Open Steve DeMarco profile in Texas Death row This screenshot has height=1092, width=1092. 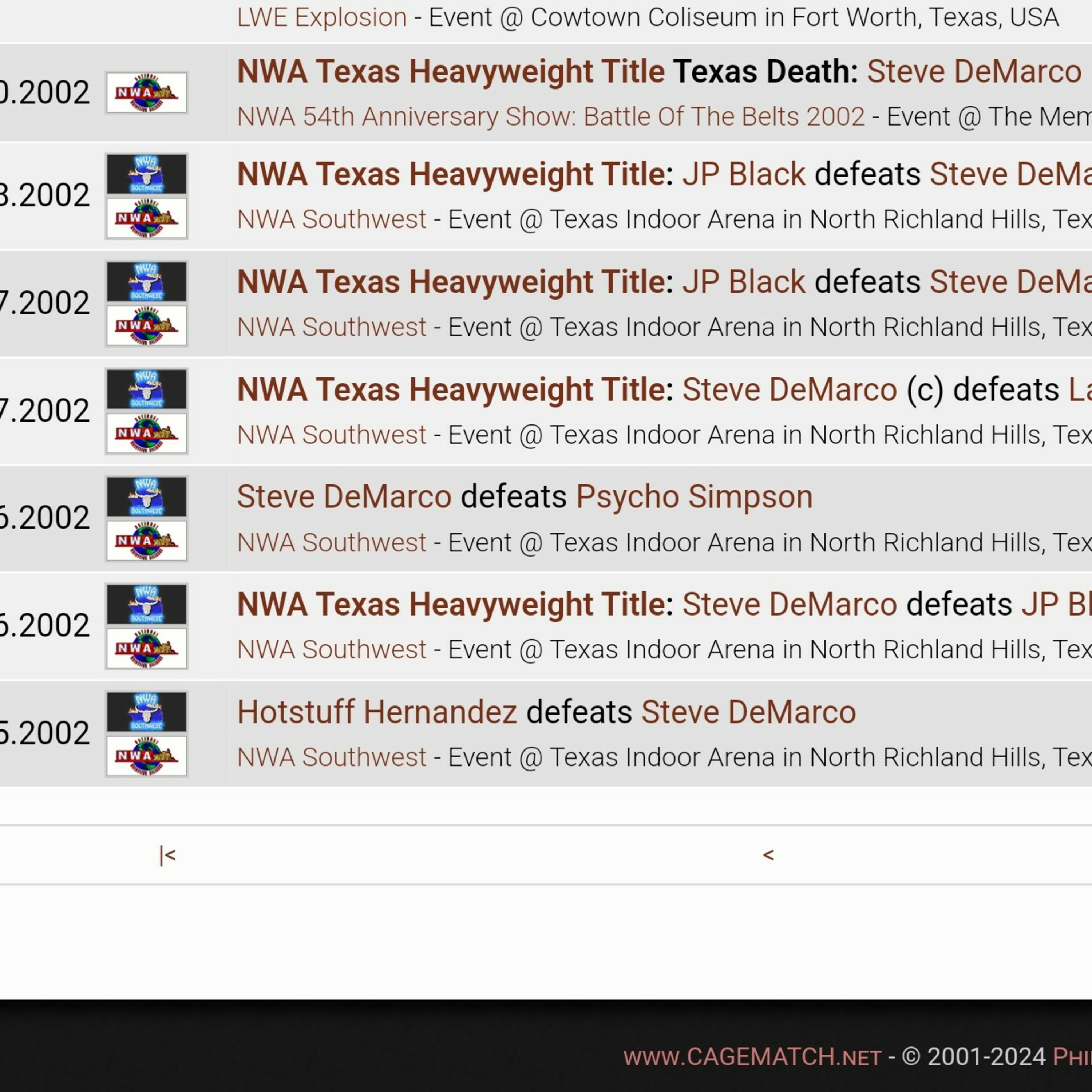coord(974,72)
